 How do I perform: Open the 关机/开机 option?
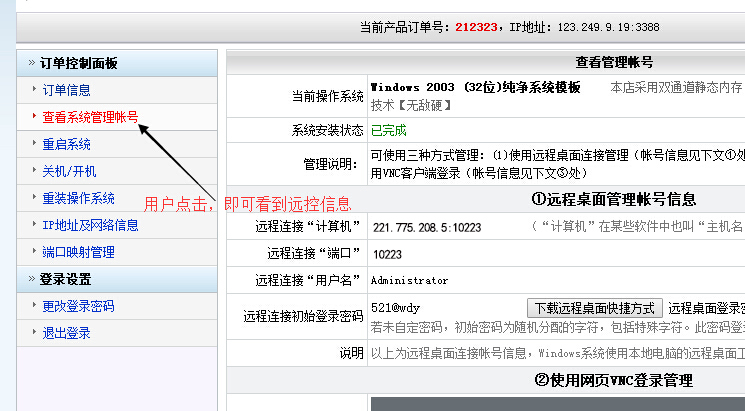(x=70, y=171)
